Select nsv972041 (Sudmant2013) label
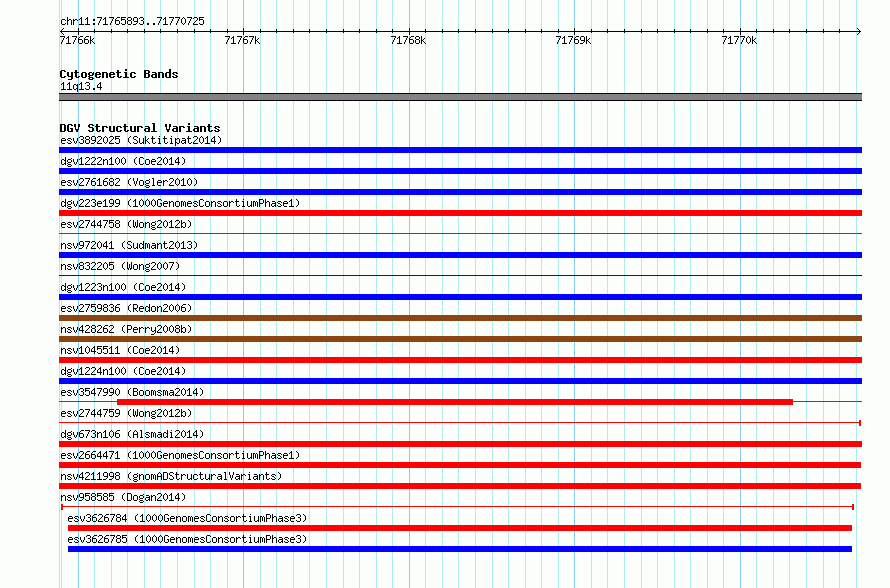 (129, 245)
